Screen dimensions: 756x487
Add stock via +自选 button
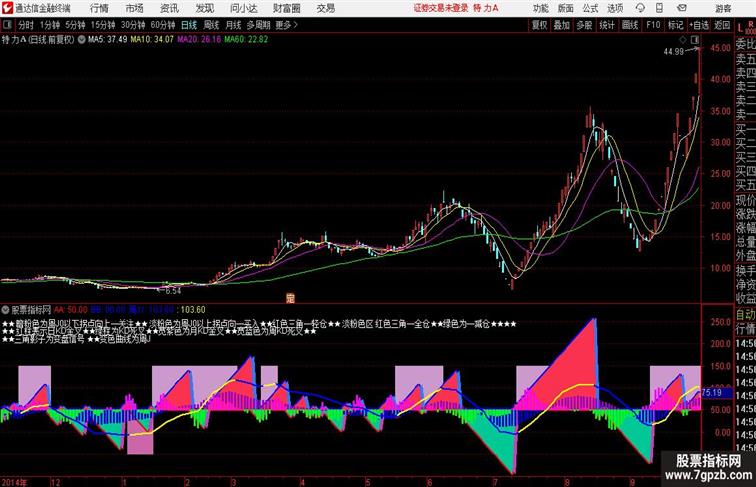699,25
